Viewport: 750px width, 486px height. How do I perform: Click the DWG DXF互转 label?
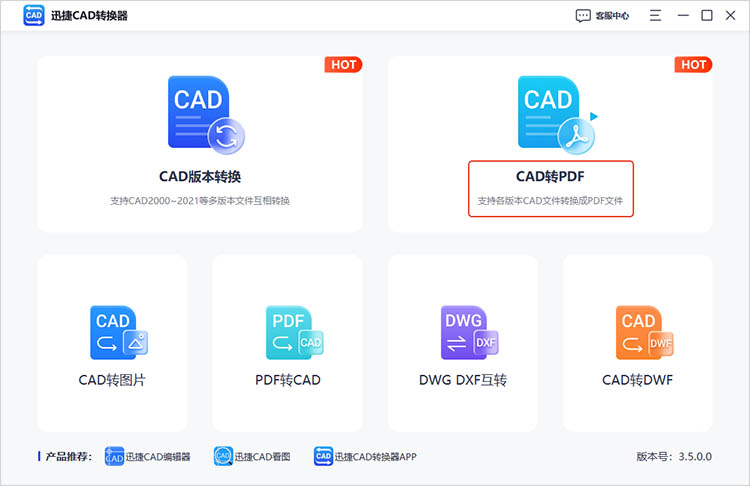[x=463, y=380]
